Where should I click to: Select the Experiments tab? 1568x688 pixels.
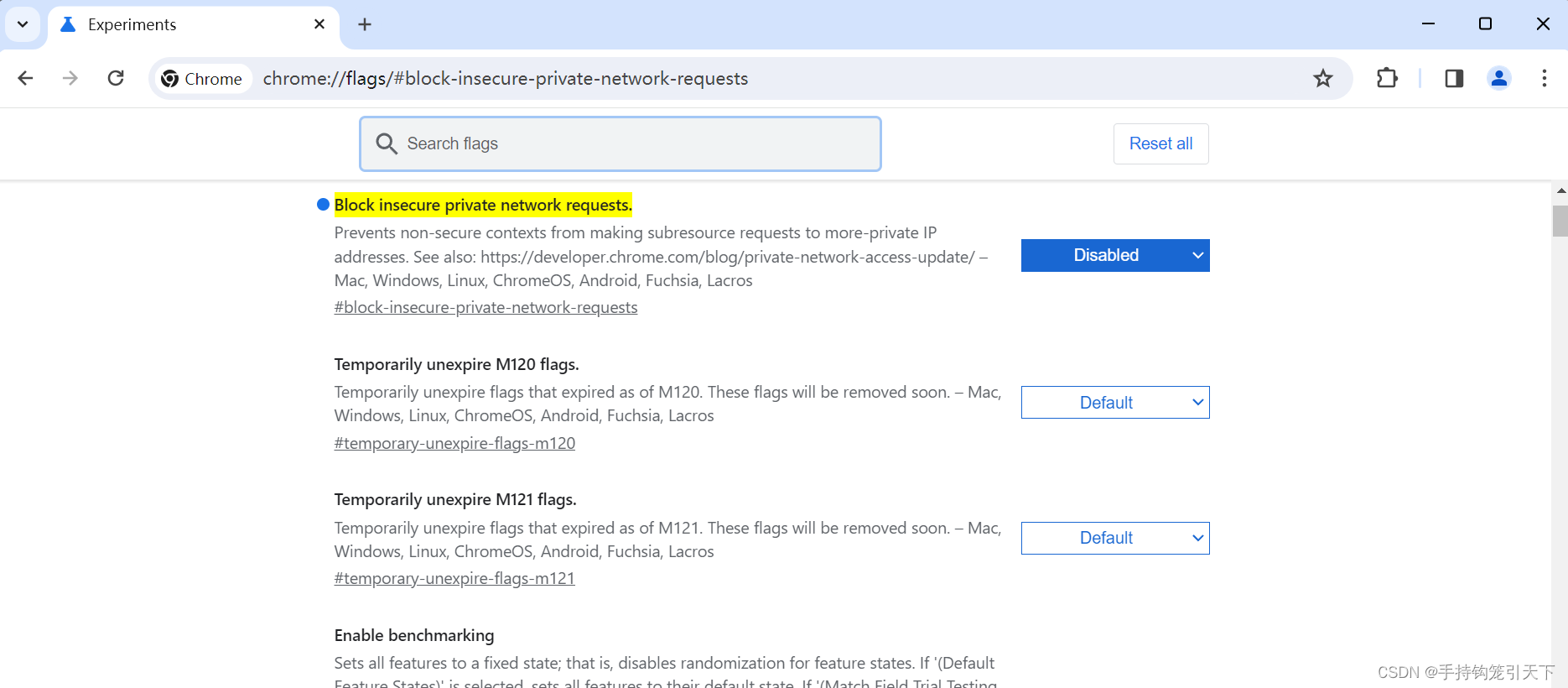[168, 24]
